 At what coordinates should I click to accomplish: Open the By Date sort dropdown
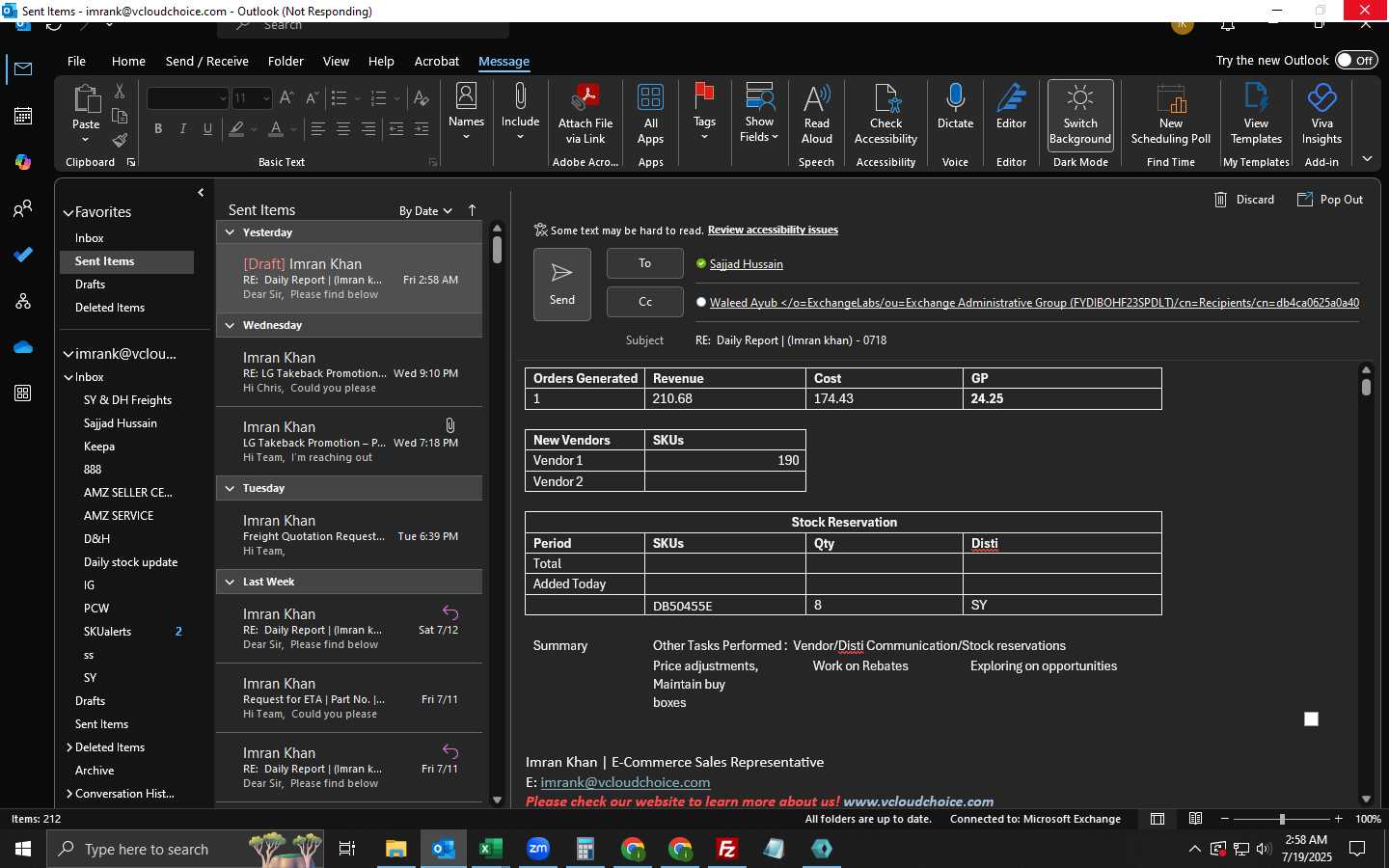pos(425,210)
